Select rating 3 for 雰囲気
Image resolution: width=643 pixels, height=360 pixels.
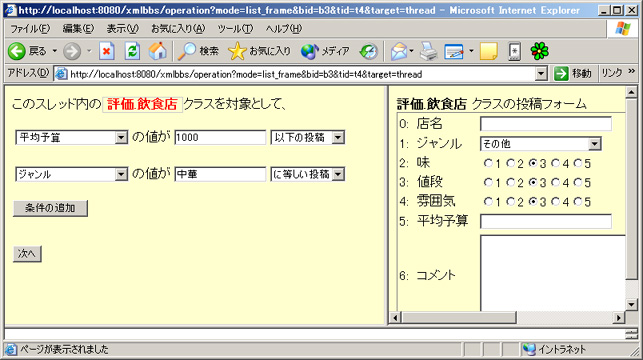[533, 201]
